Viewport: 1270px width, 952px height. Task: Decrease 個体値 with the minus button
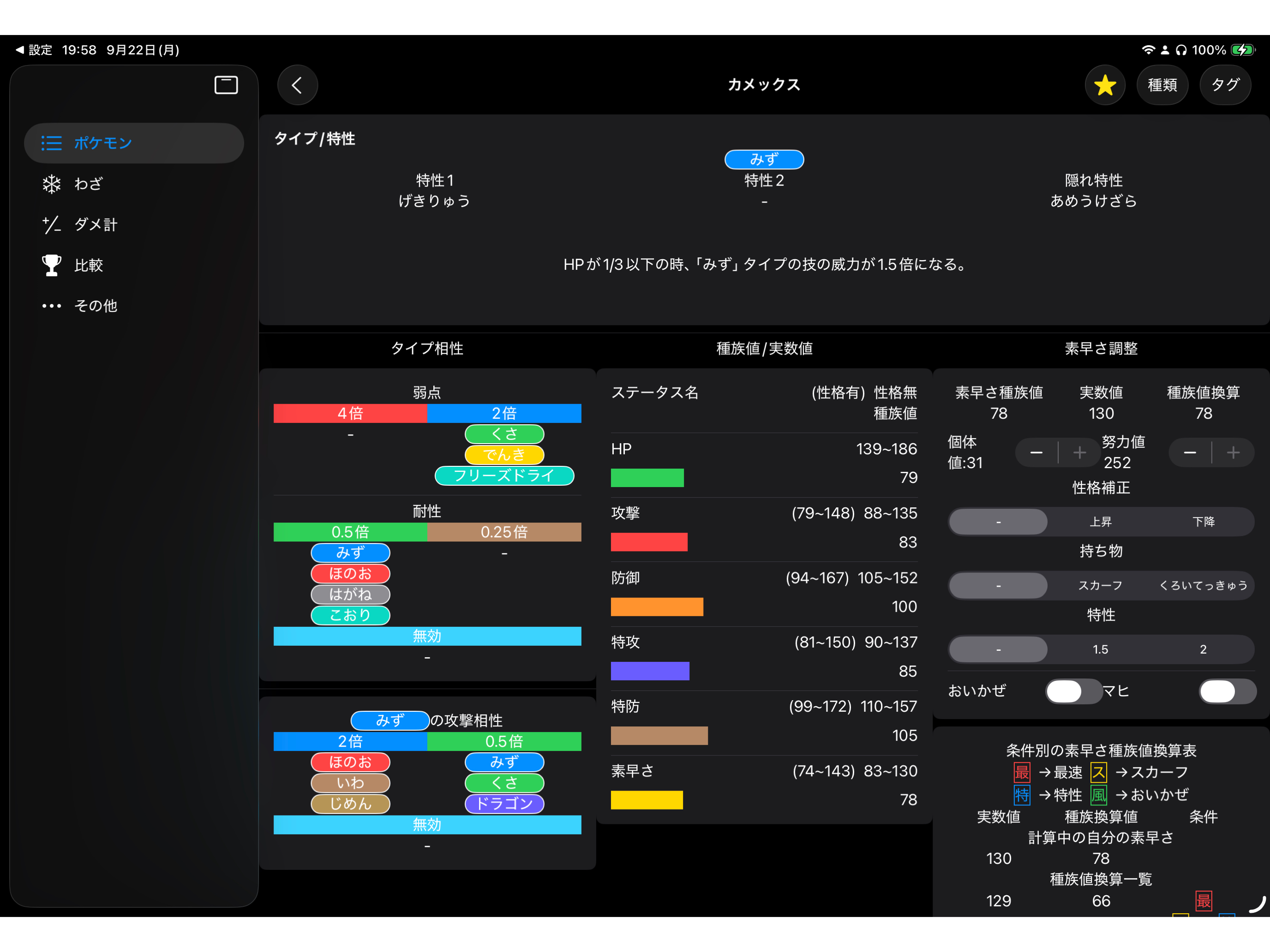click(1036, 452)
